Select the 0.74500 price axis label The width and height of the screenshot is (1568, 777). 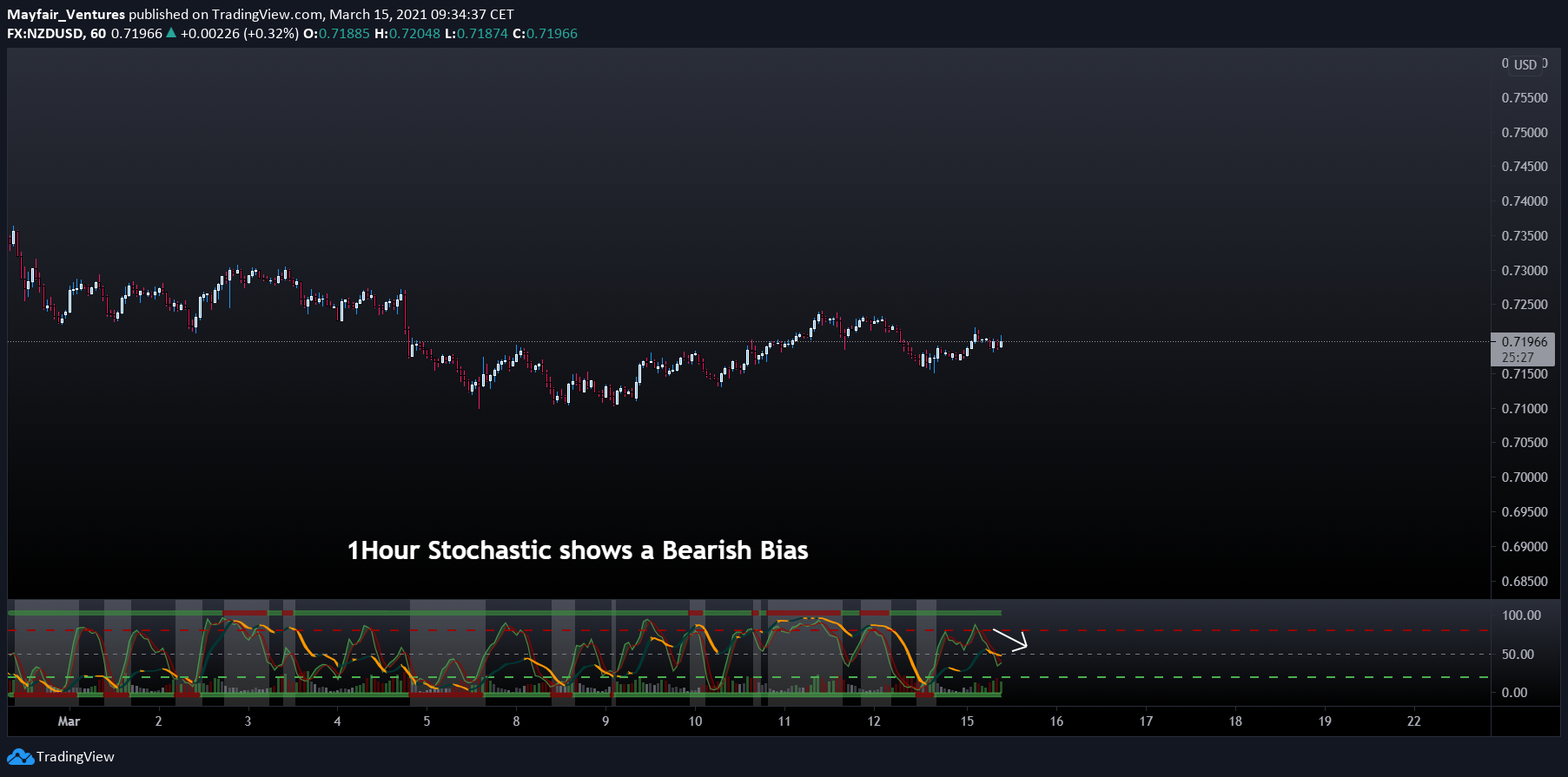click(1525, 167)
